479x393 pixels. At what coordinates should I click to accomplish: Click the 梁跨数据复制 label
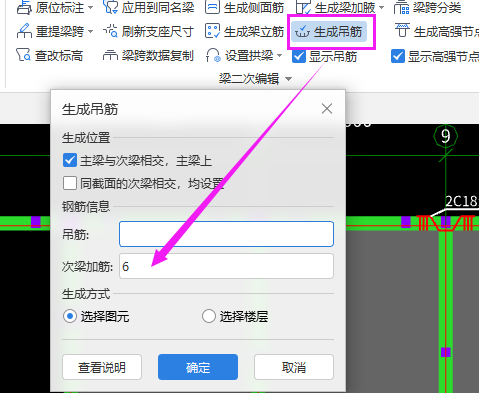(x=158, y=56)
